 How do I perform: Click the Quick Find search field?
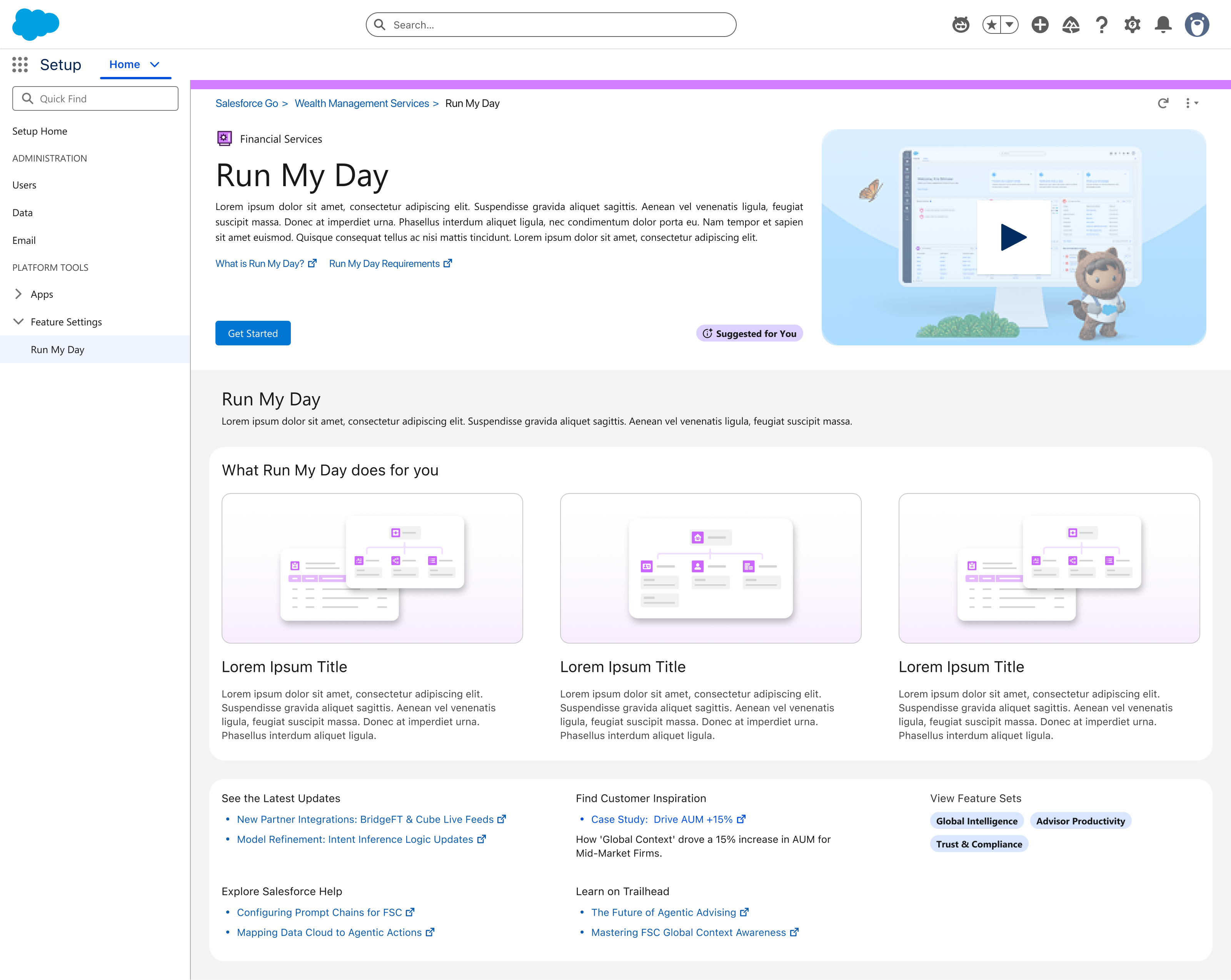click(95, 99)
